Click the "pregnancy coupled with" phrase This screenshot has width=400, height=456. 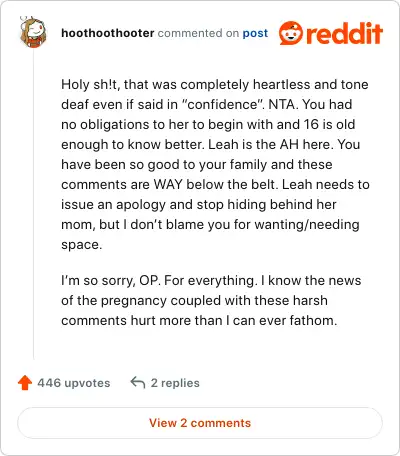click(x=177, y=301)
